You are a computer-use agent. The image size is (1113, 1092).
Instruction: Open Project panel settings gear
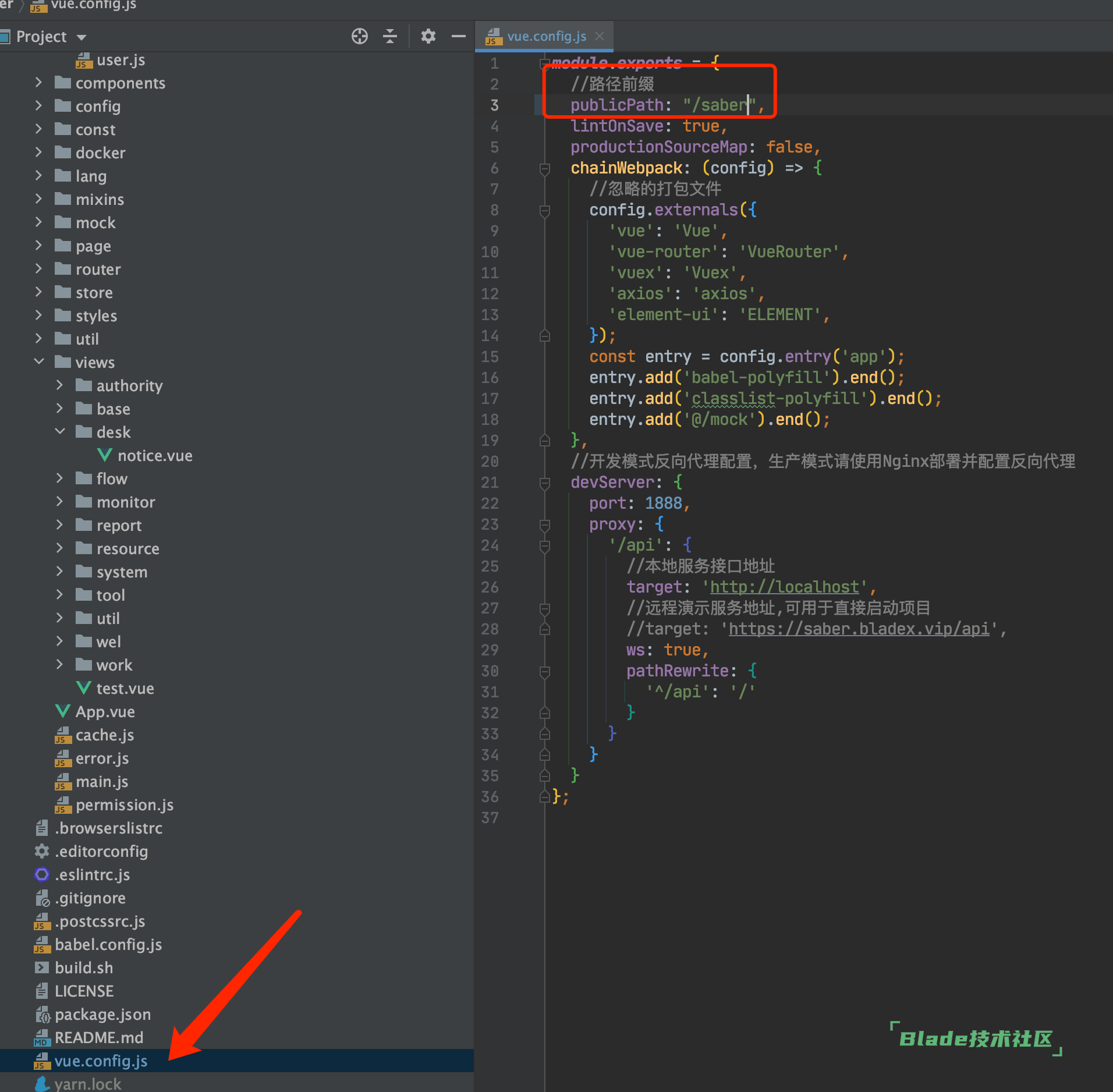coord(428,36)
